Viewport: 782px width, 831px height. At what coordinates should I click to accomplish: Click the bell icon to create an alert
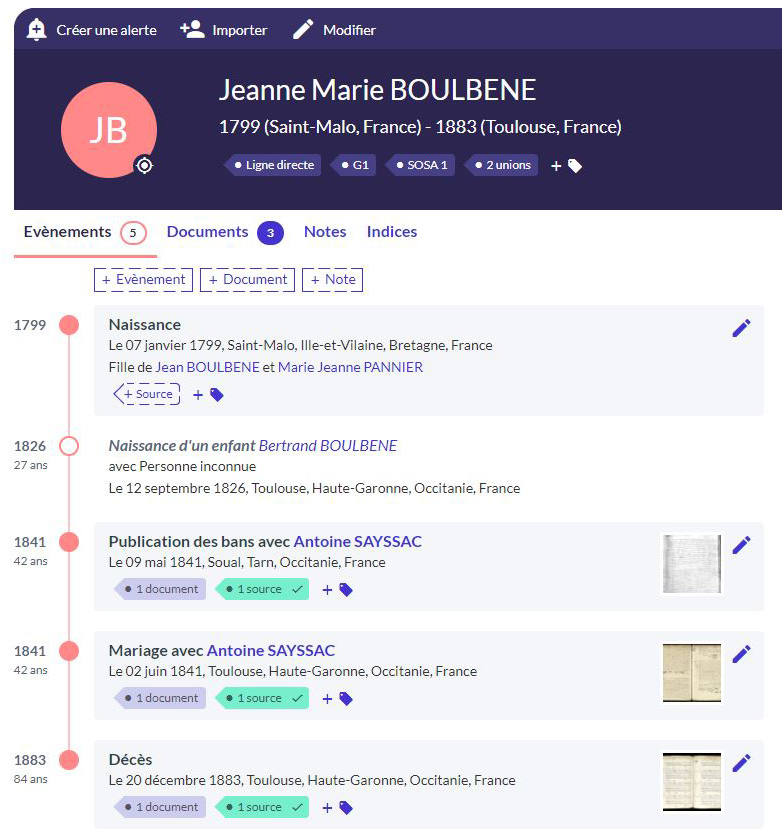click(x=37, y=30)
